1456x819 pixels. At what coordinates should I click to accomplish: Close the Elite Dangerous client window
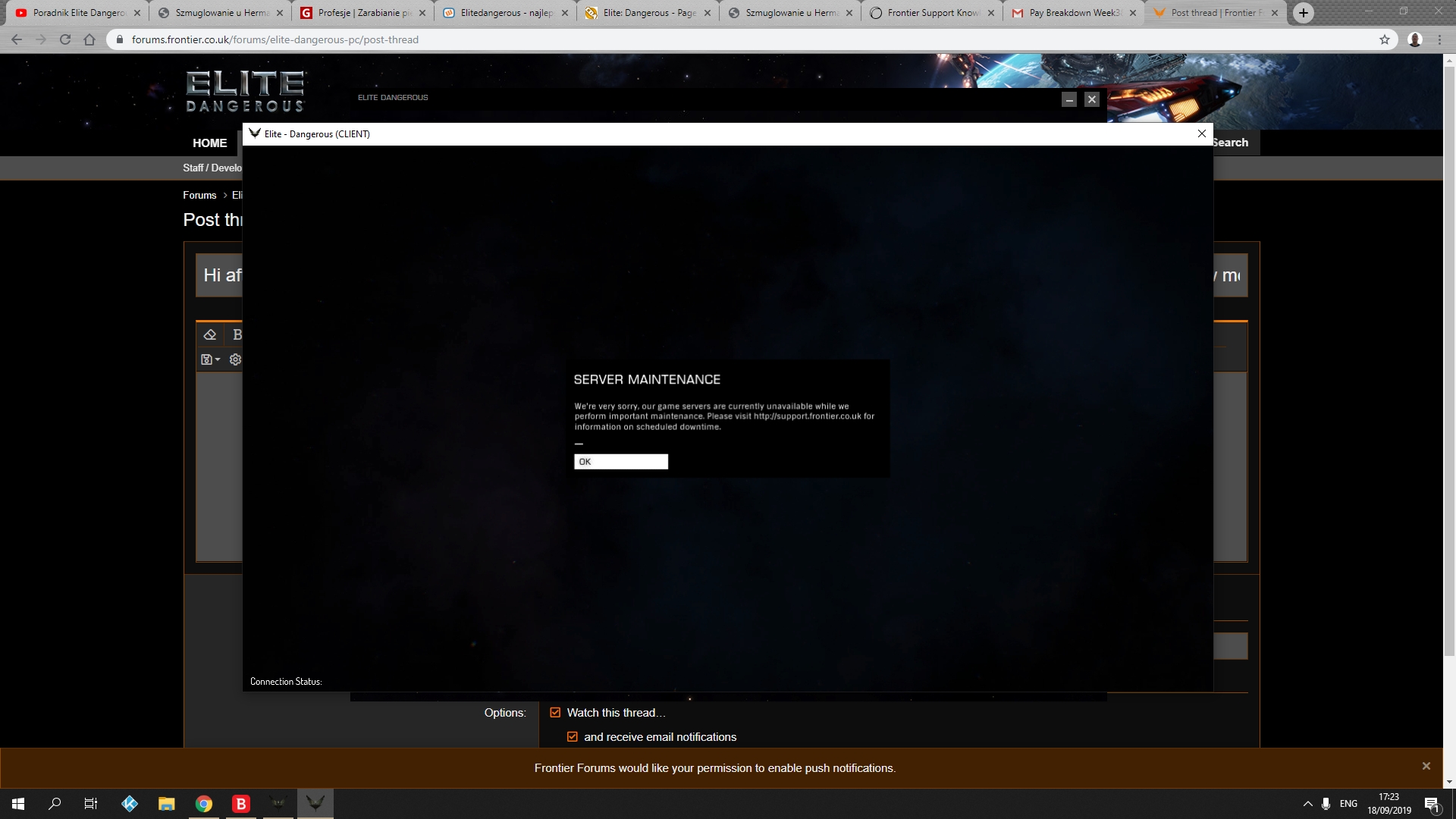coord(1201,133)
